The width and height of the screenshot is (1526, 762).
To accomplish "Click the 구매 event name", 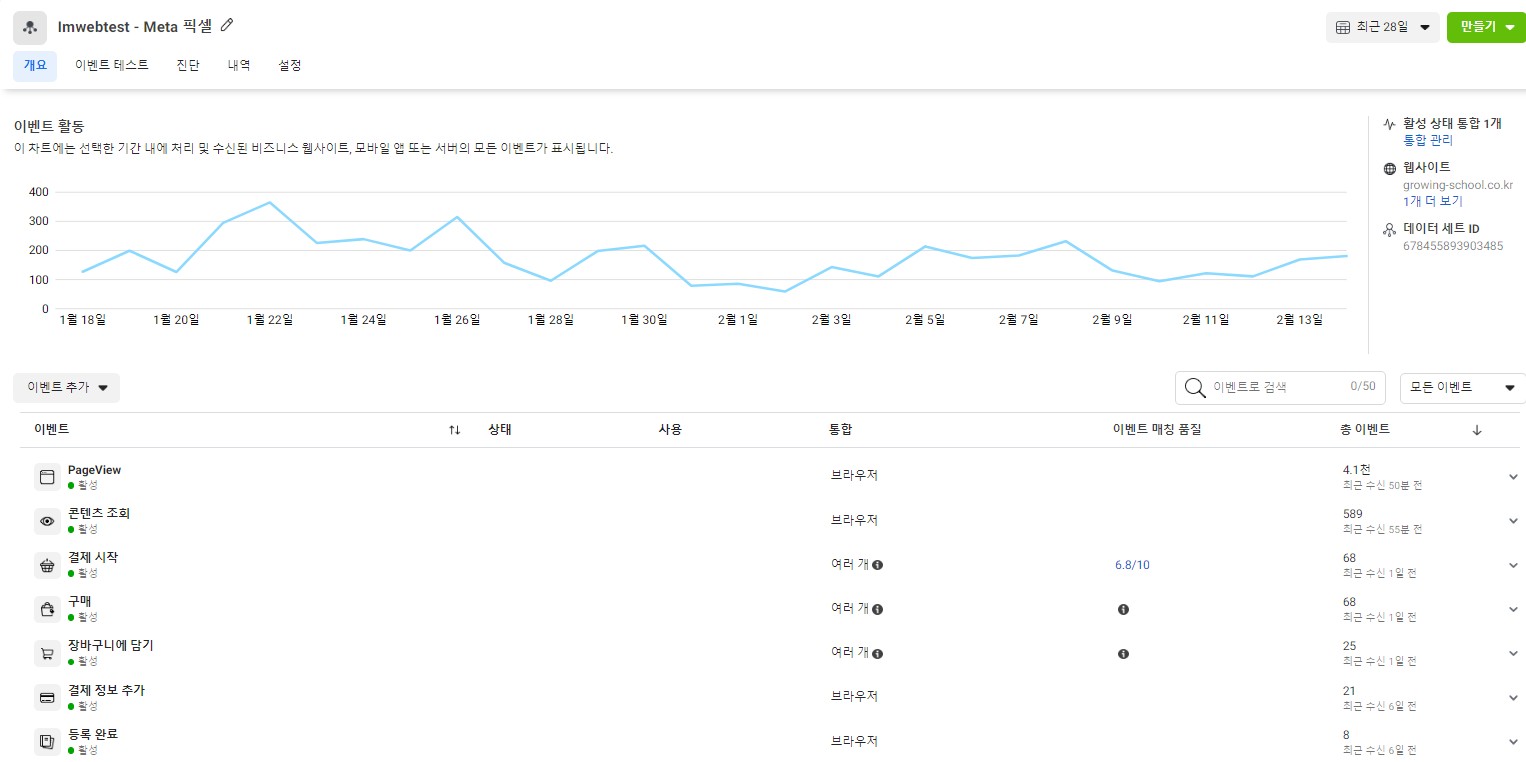I will [x=80, y=602].
